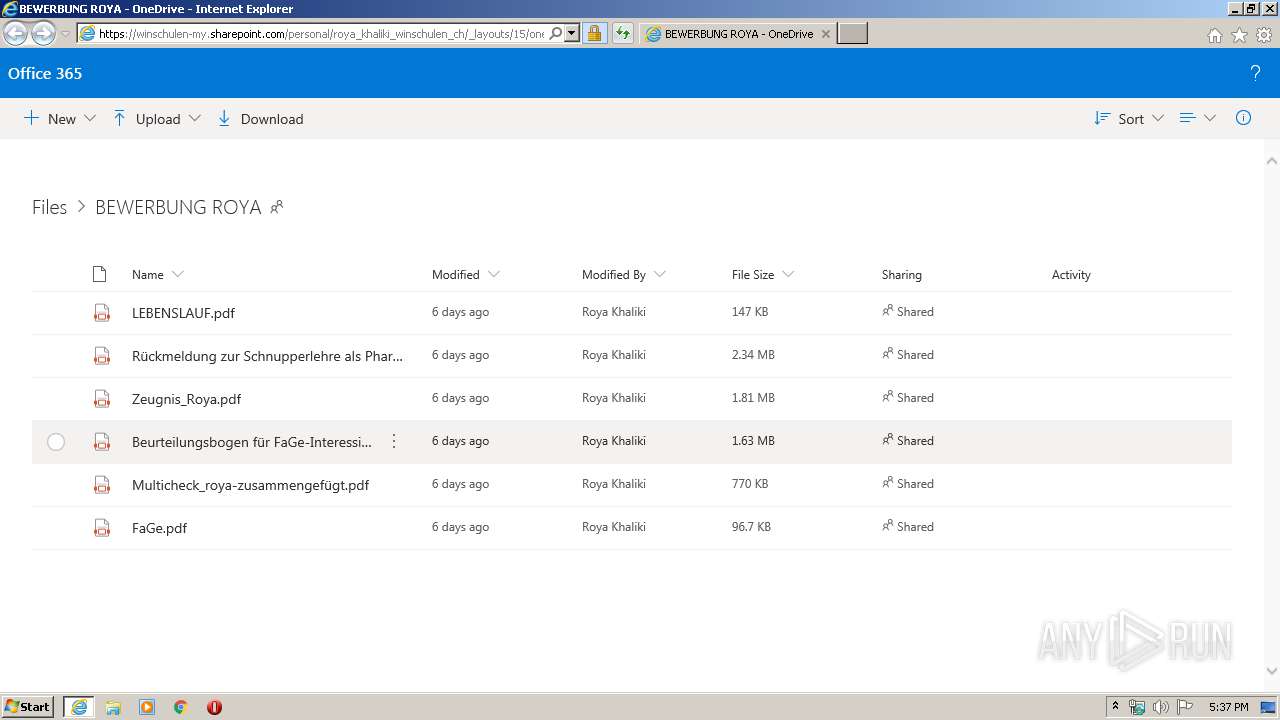Click the Office 365 help question mark
Screen dimensions: 1280x720
tap(1255, 73)
